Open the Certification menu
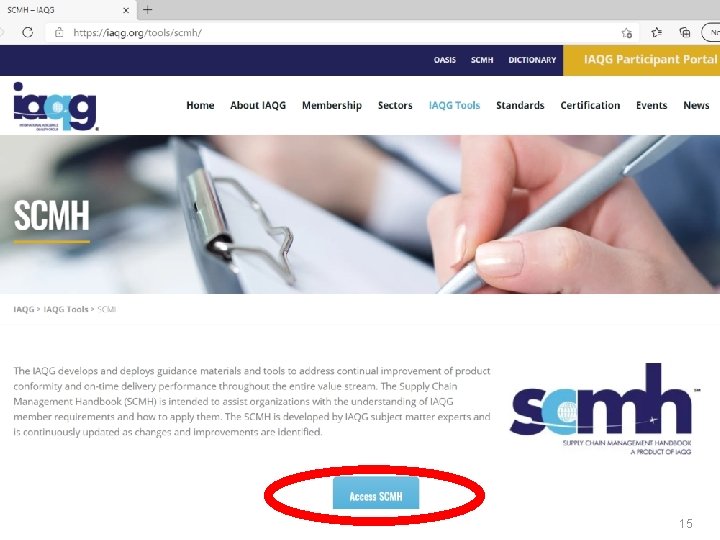Screen dimensions: 720x540 click(x=590, y=106)
